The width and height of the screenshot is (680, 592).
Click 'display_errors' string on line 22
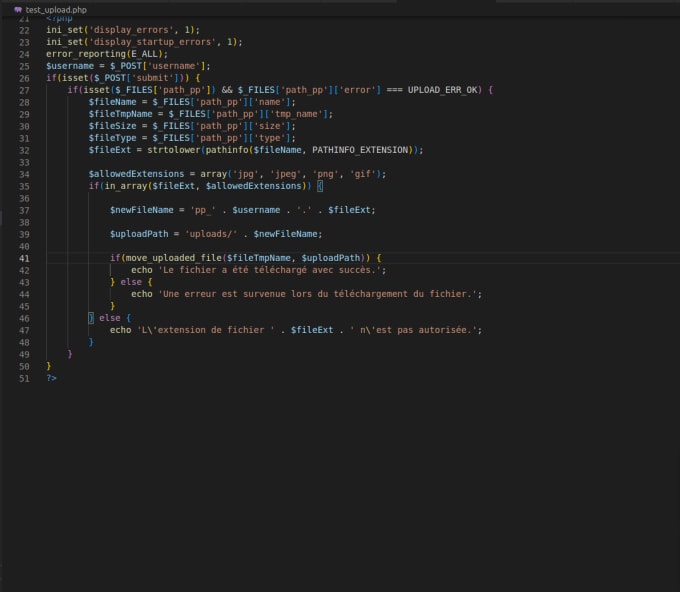click(x=131, y=30)
